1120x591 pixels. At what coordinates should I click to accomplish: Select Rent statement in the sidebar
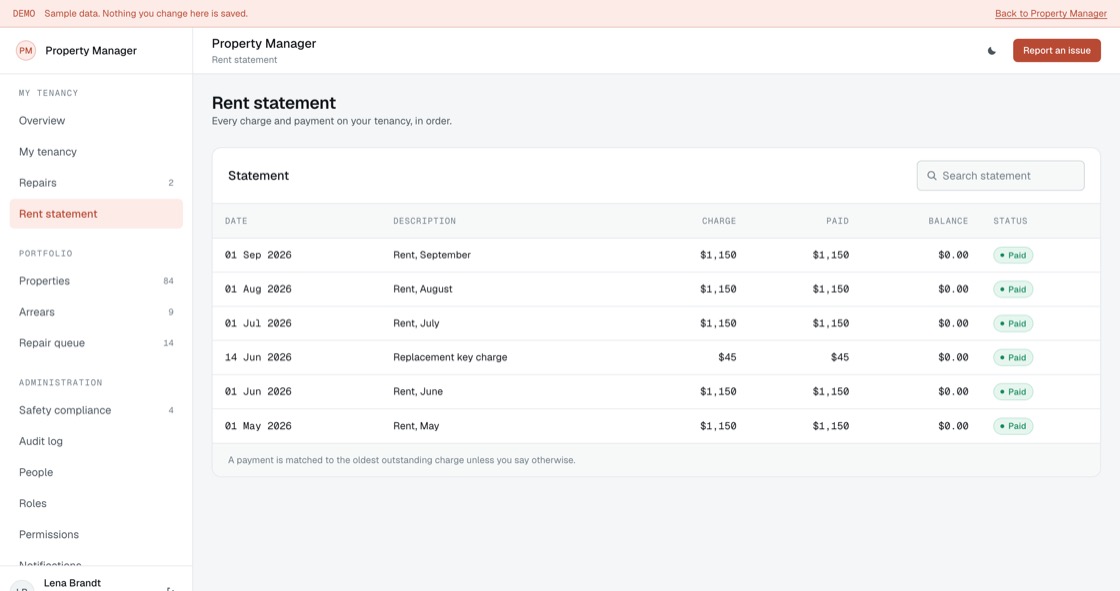pos(96,214)
